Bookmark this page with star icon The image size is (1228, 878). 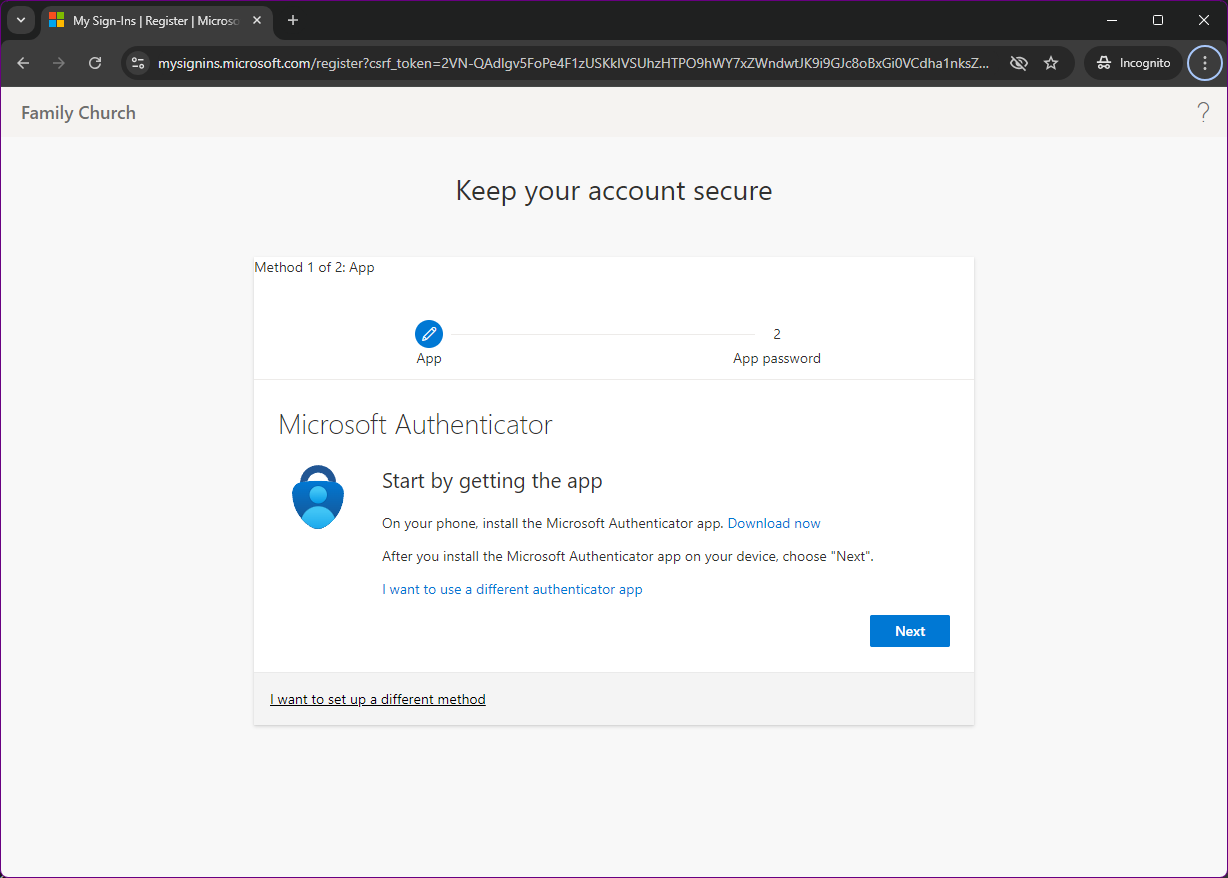[1051, 63]
